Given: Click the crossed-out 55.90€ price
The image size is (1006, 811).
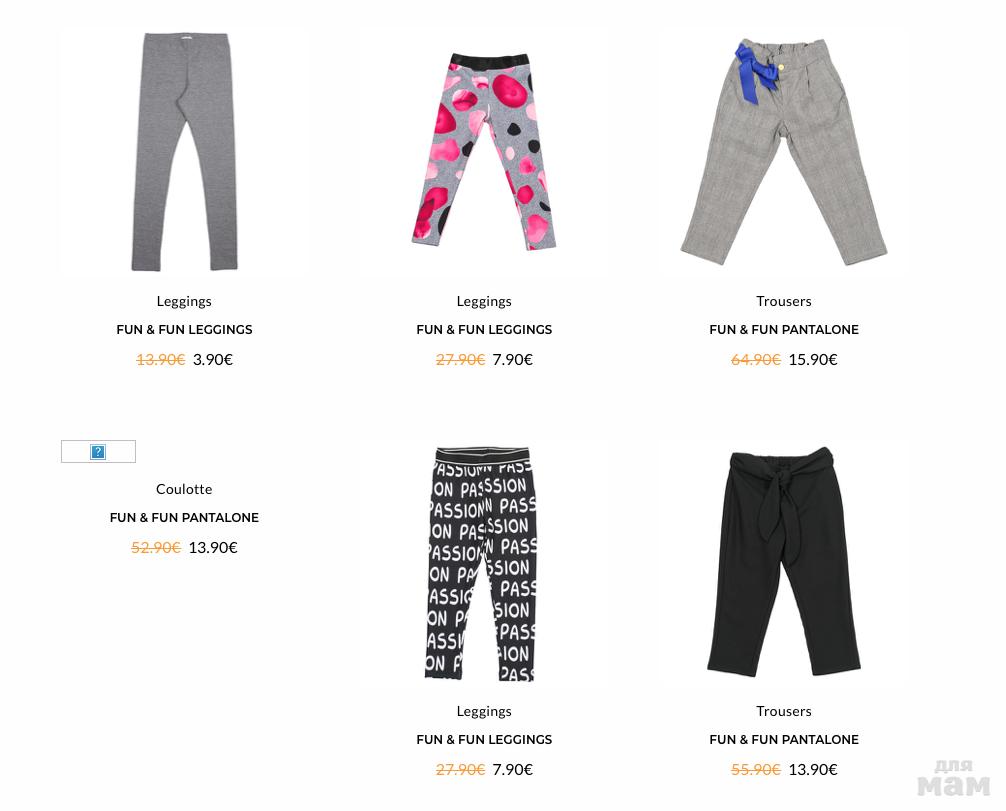Looking at the screenshot, I should 756,769.
